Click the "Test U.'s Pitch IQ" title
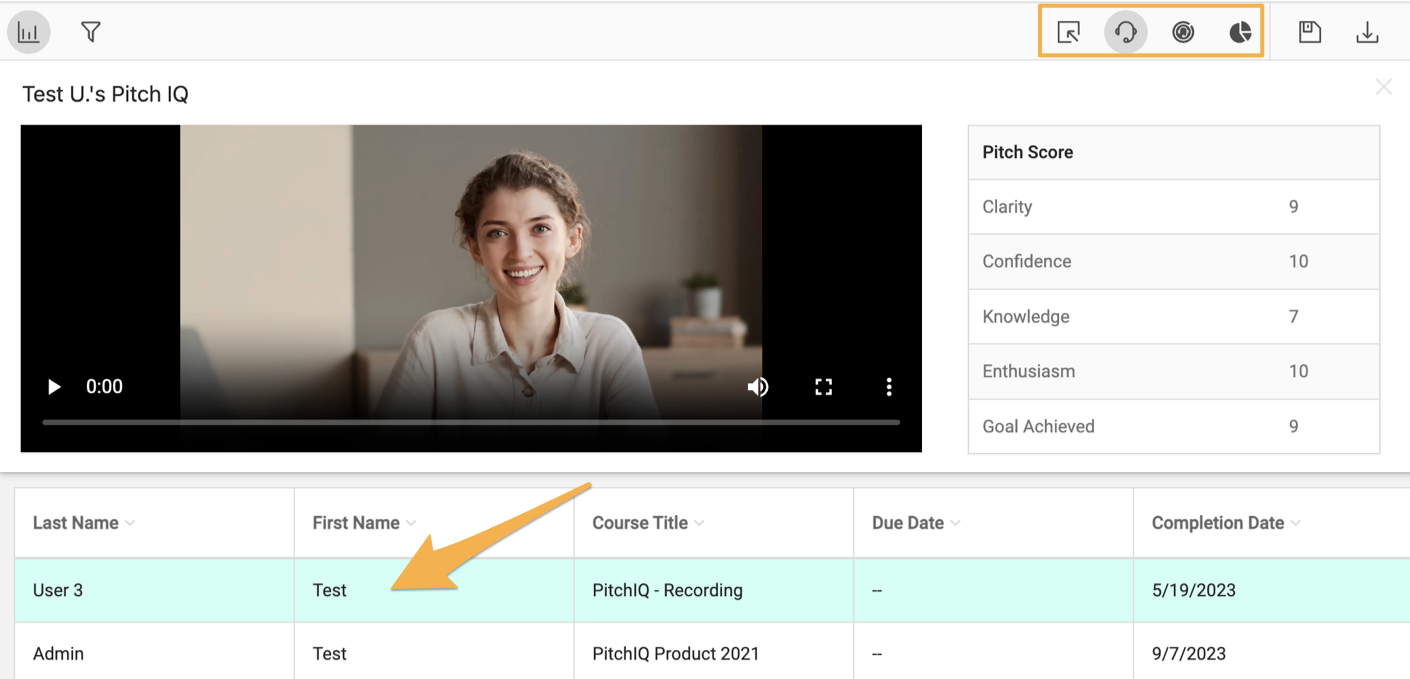This screenshot has width=1410, height=679. (105, 94)
